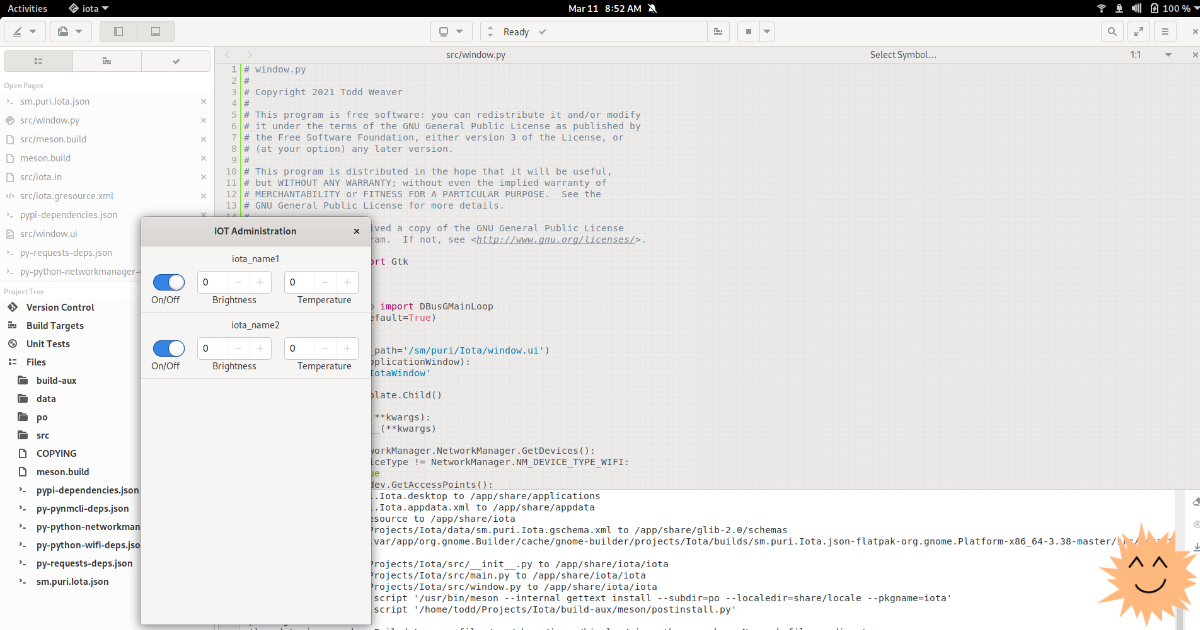This screenshot has width=1200, height=630.
Task: Follow the gnu.org/licenses link in code
Action: [555, 240]
